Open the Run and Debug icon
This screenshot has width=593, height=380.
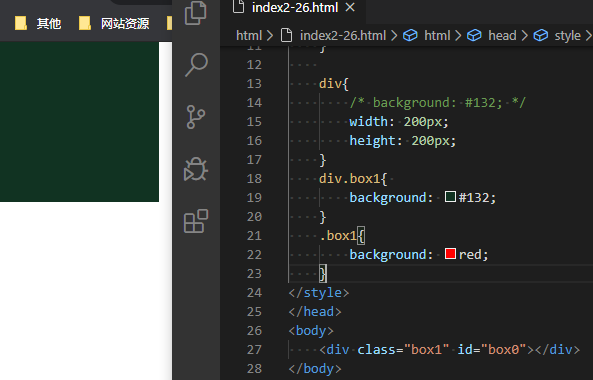[x=196, y=169]
